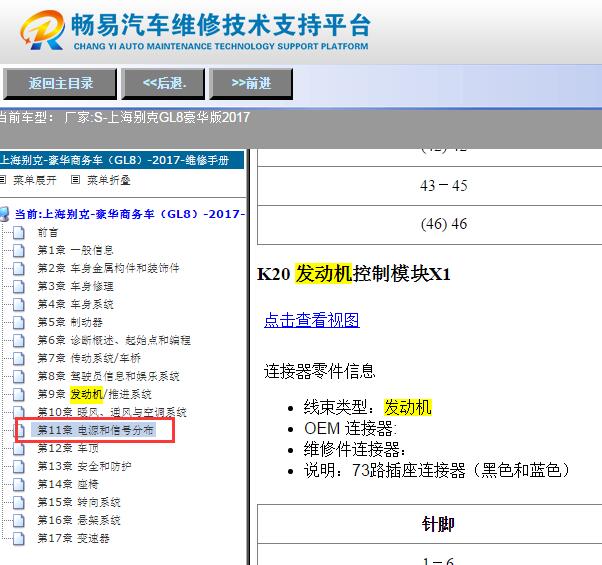
Task: Click the 线束类型：发动机 bullet
Action: (367, 407)
